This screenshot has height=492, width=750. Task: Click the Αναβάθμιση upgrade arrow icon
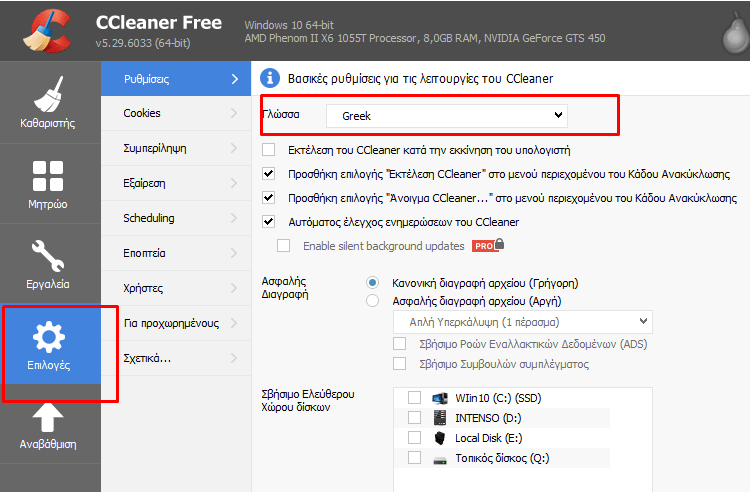point(48,417)
